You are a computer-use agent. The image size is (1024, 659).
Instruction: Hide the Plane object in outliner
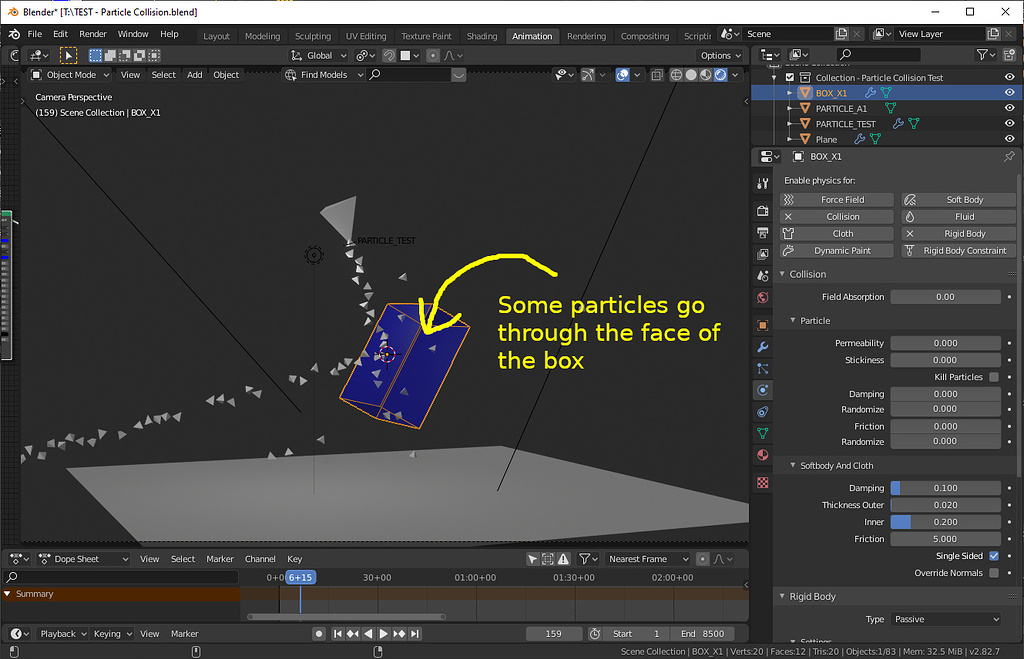pos(1009,138)
